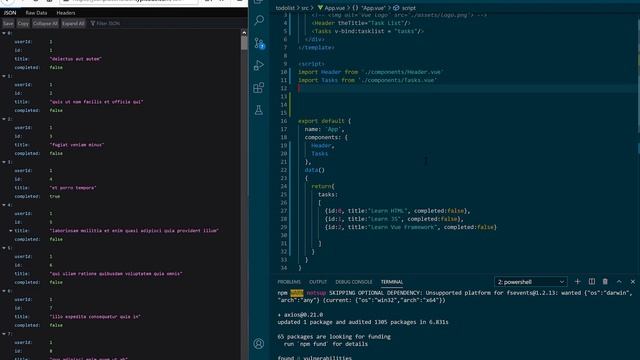This screenshot has height=360, width=640.
Task: Click the title "quis ut nam facilis et officia qui"
Action: 96,102
